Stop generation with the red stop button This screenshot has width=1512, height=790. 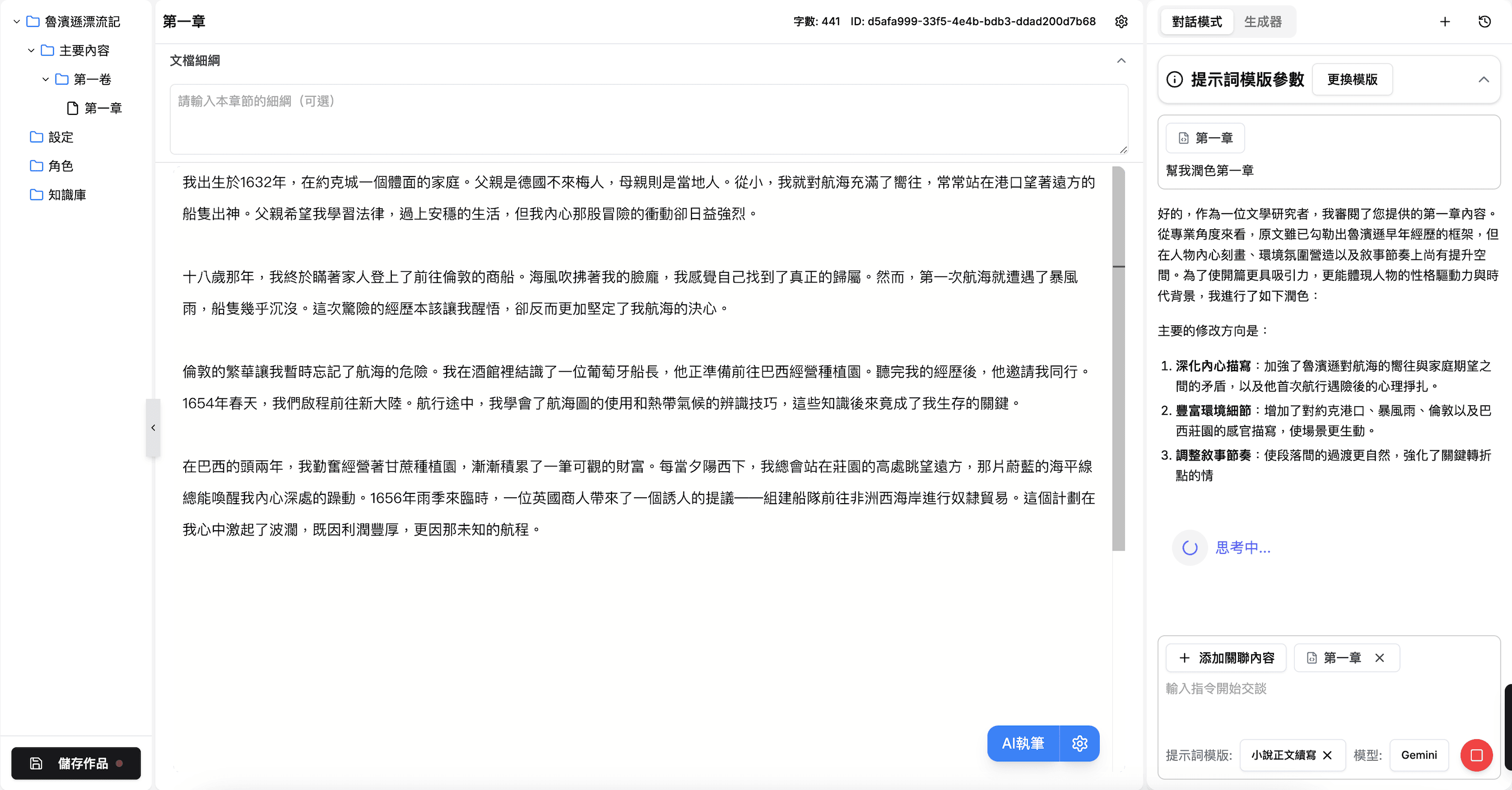click(1476, 755)
